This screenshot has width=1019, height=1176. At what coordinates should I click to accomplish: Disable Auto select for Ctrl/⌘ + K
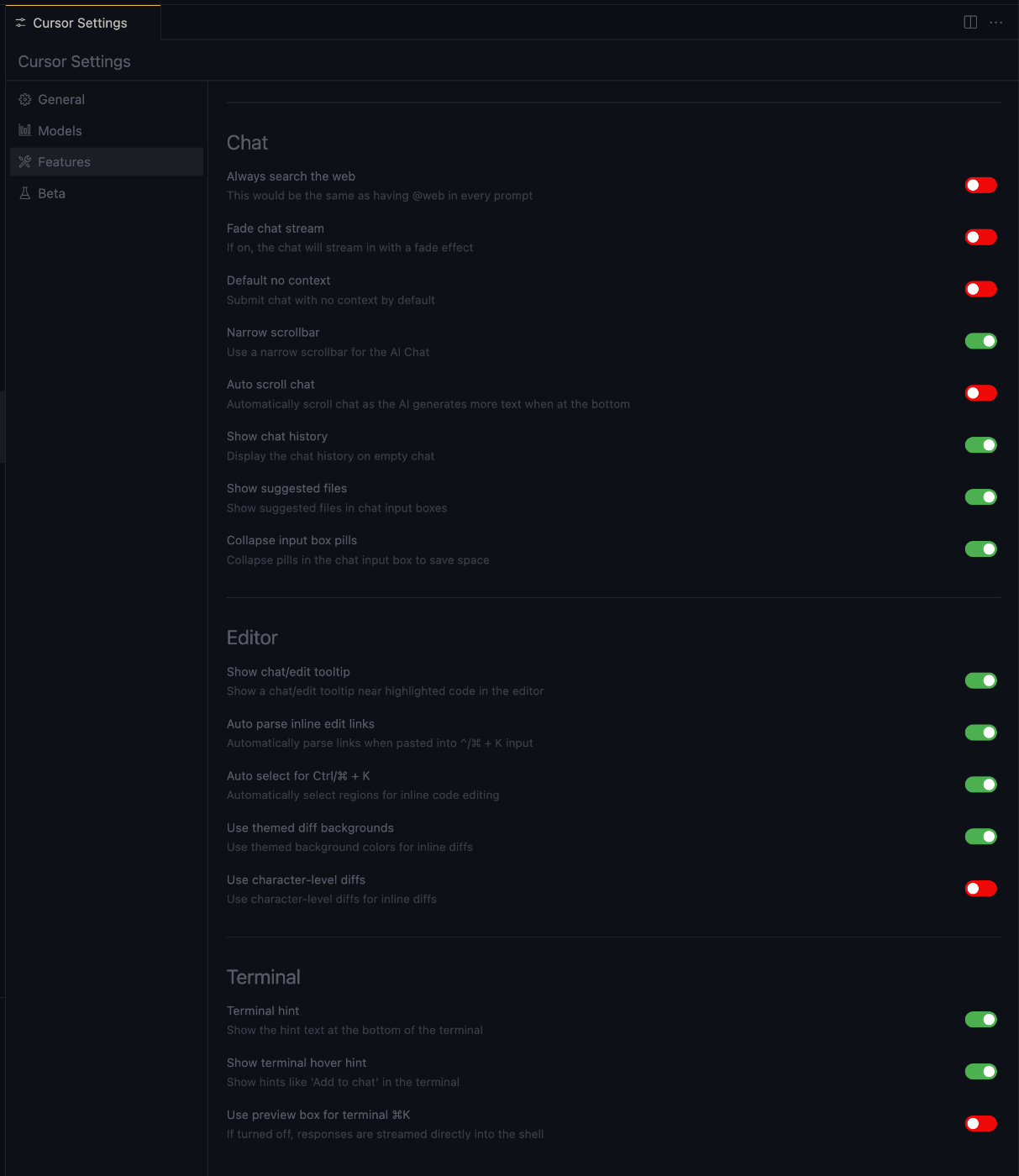click(x=980, y=785)
